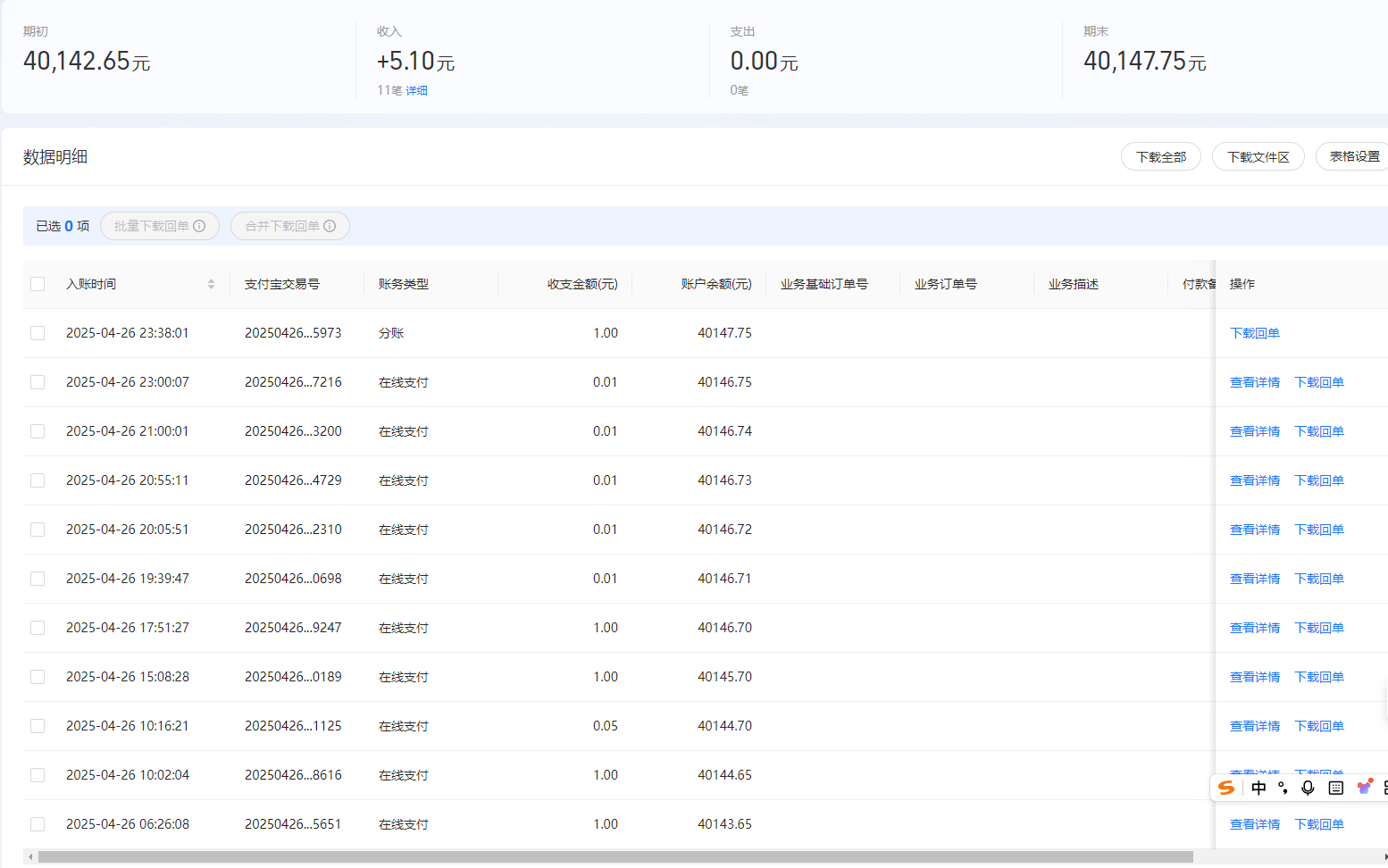Check the row with transaction 20250426...5651
This screenshot has height=868, width=1388.
tap(38, 824)
